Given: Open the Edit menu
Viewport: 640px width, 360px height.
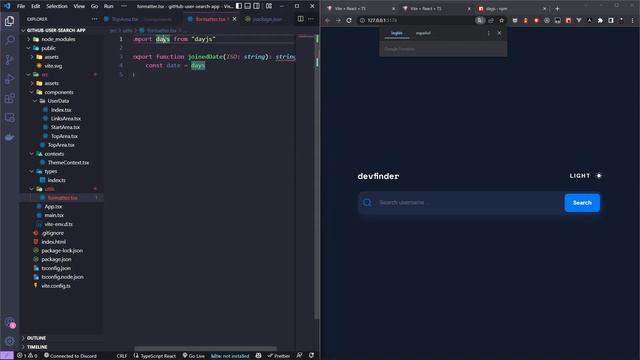Looking at the screenshot, I should tap(36, 6).
